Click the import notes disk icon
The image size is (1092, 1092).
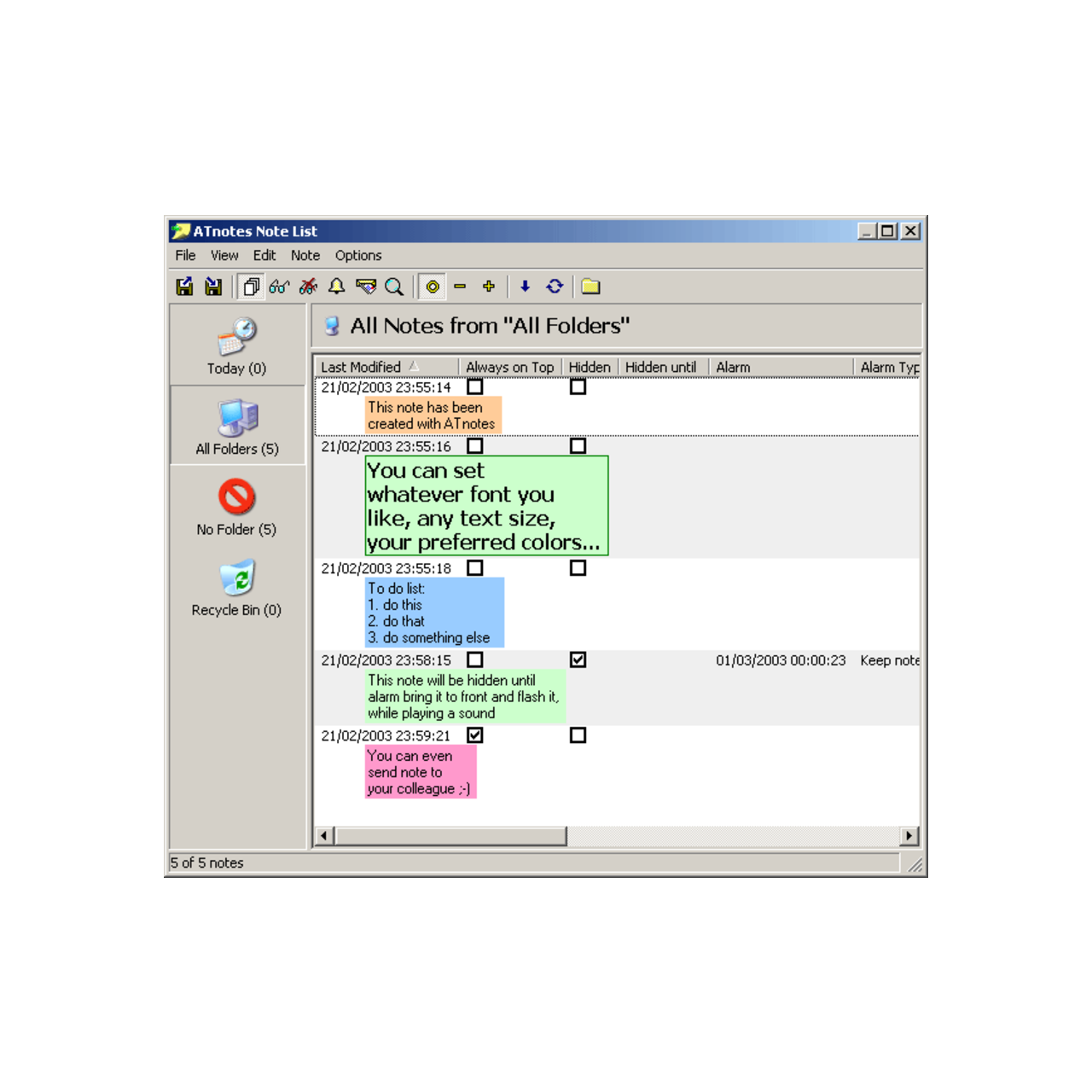(213, 287)
